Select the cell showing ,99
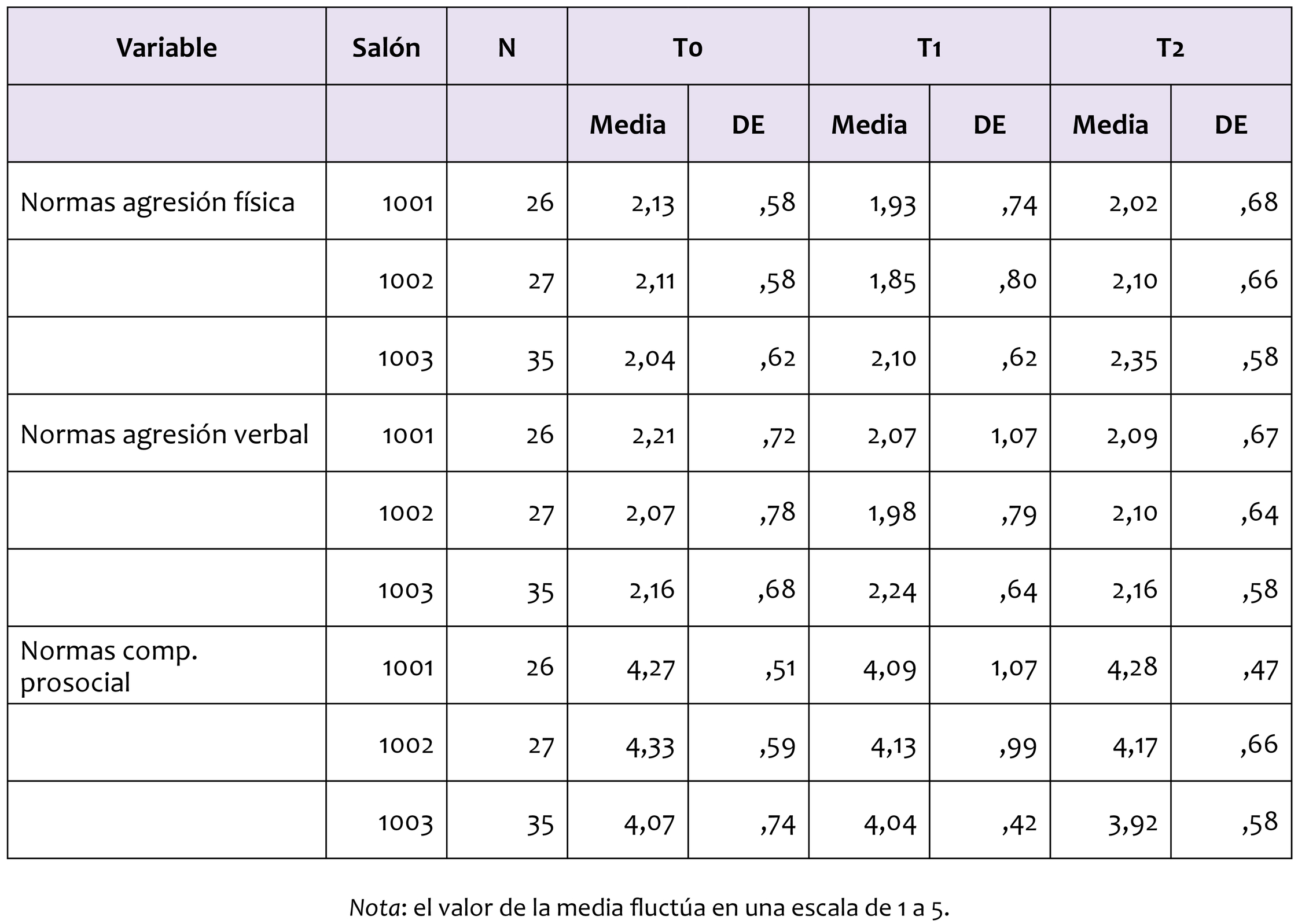This screenshot has height=924, width=1298. pyautogui.click(x=1018, y=746)
